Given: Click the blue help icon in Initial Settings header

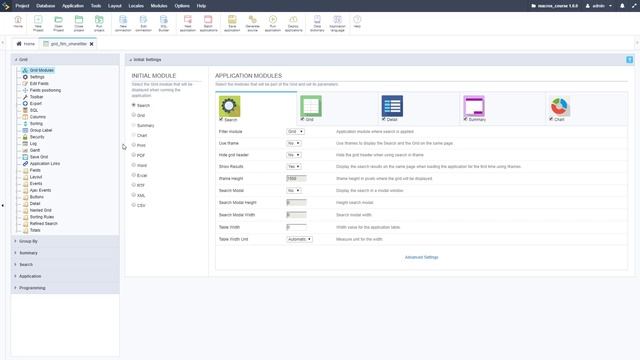Looking at the screenshot, I should pyautogui.click(x=629, y=60).
